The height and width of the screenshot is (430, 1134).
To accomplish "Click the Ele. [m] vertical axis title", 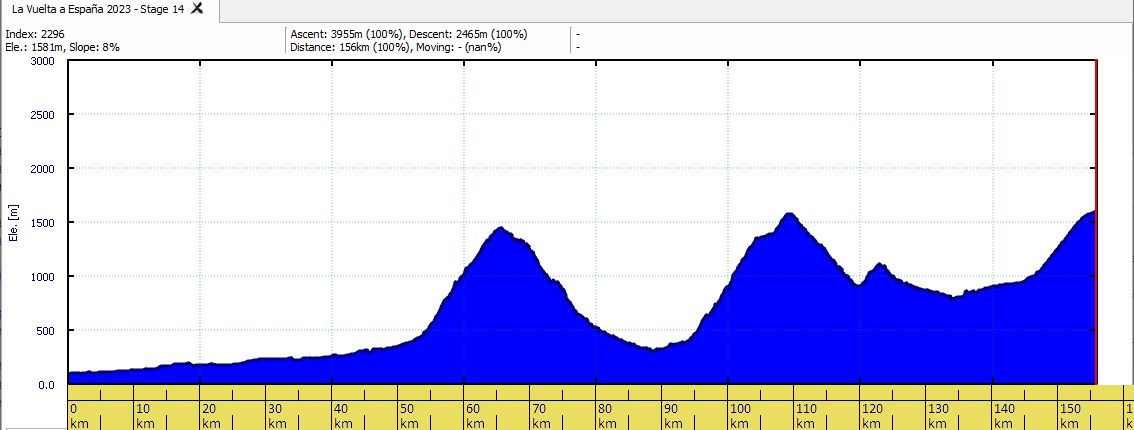I will point(15,222).
